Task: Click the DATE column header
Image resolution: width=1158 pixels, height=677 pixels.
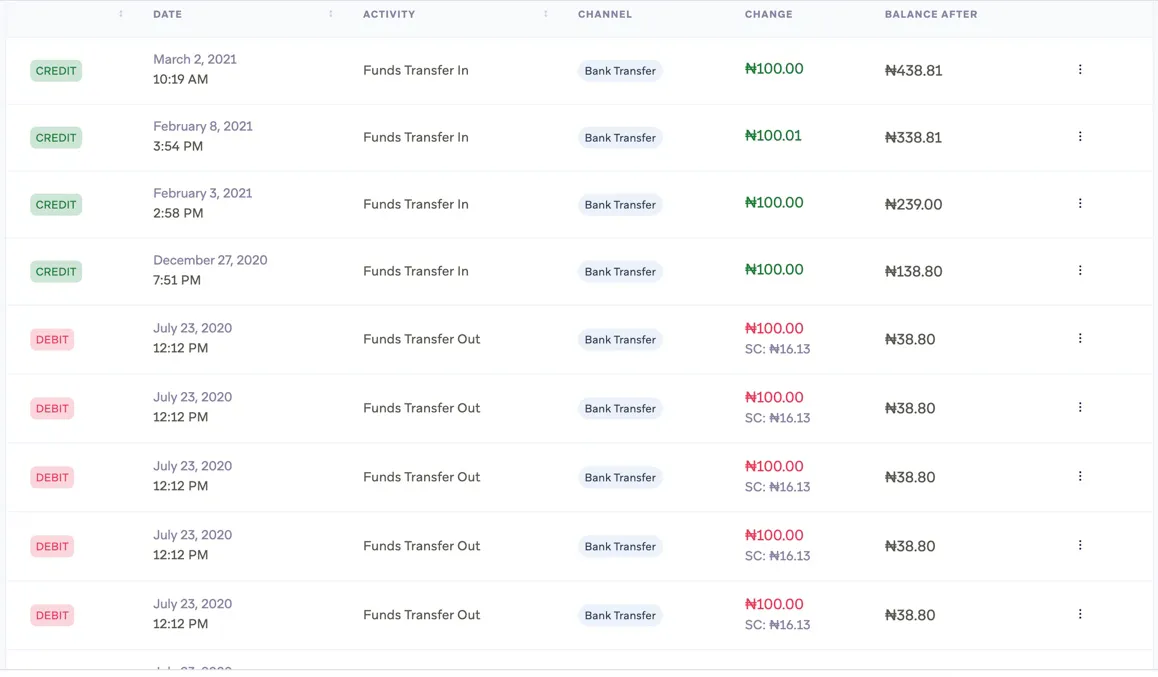Action: point(168,14)
